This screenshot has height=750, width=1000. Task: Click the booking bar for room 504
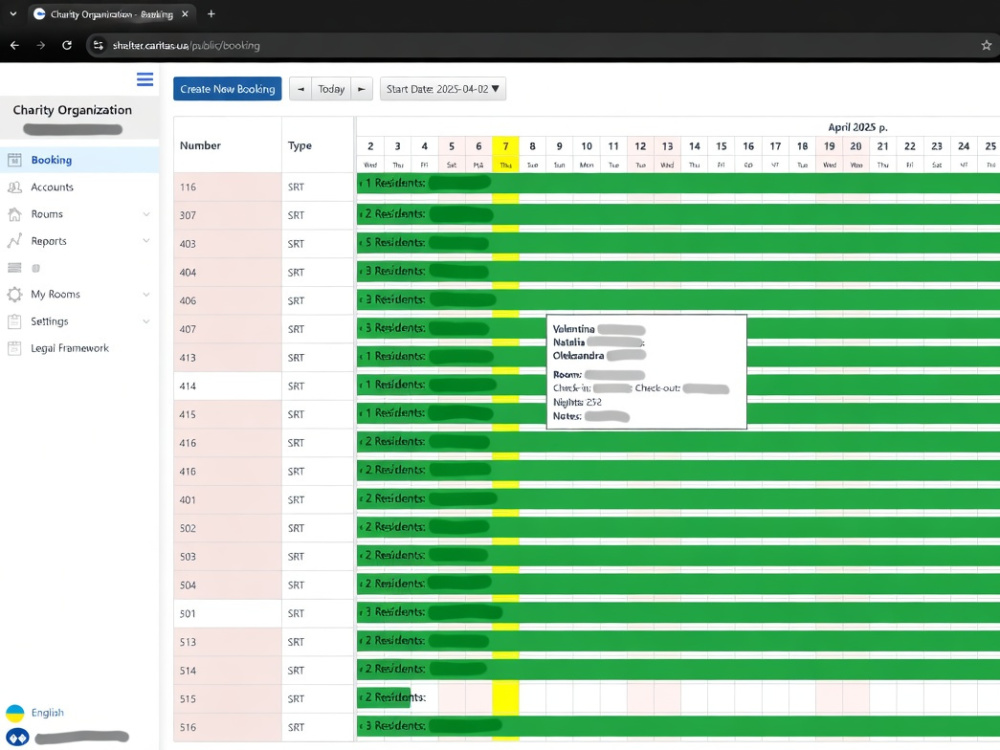click(678, 584)
